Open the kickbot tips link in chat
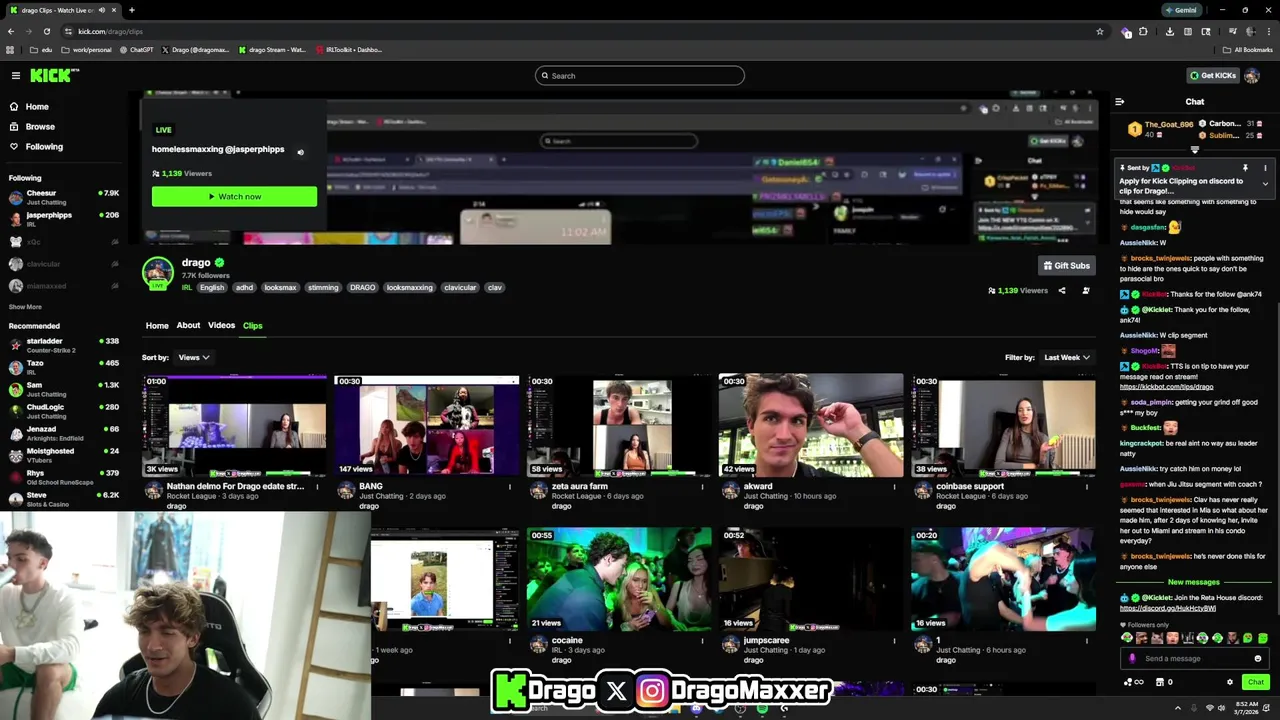1280x720 pixels. pyautogui.click(x=1166, y=387)
